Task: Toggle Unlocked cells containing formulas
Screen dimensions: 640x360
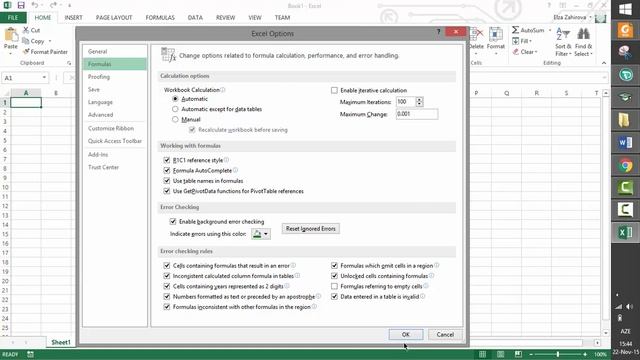Action: [334, 276]
